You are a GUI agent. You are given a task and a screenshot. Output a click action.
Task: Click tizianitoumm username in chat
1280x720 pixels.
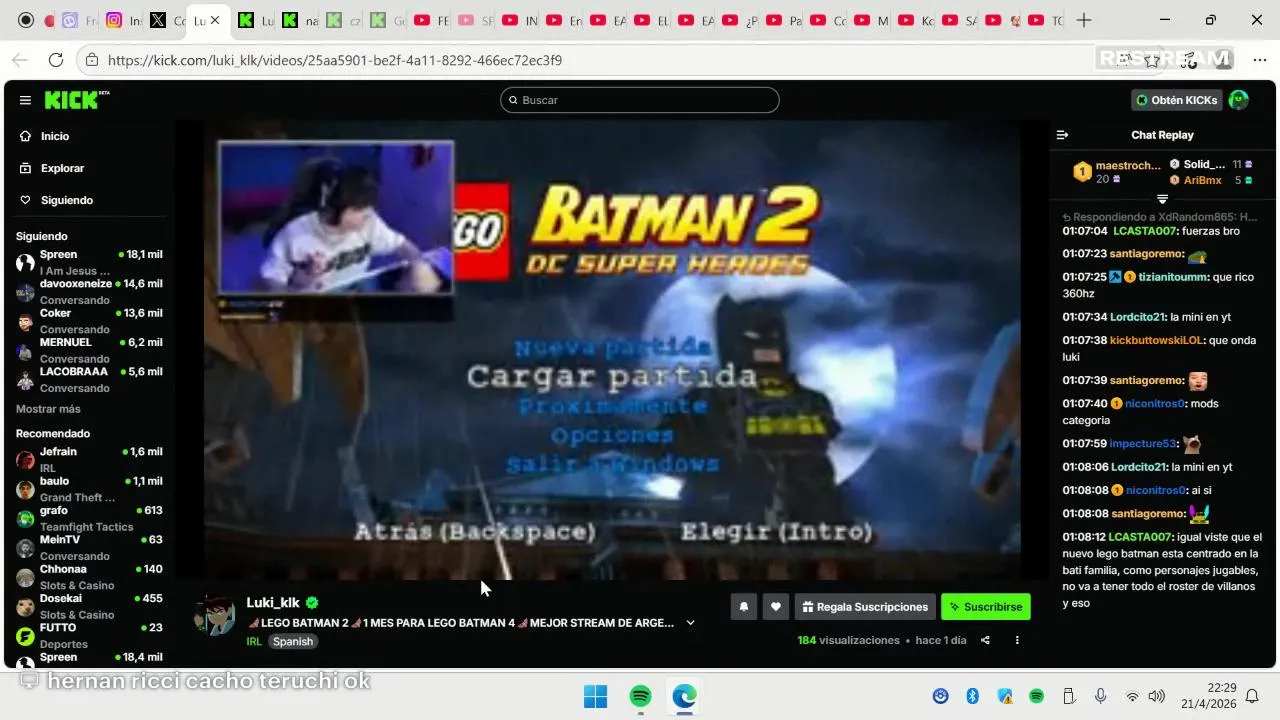click(1172, 277)
